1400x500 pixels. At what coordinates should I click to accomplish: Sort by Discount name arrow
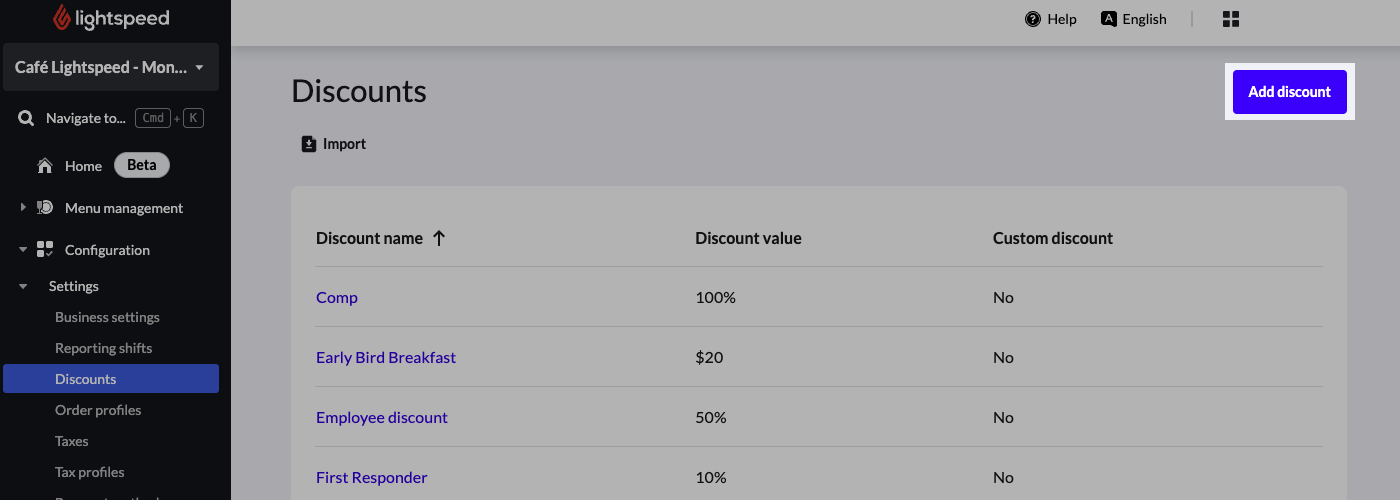tap(439, 238)
